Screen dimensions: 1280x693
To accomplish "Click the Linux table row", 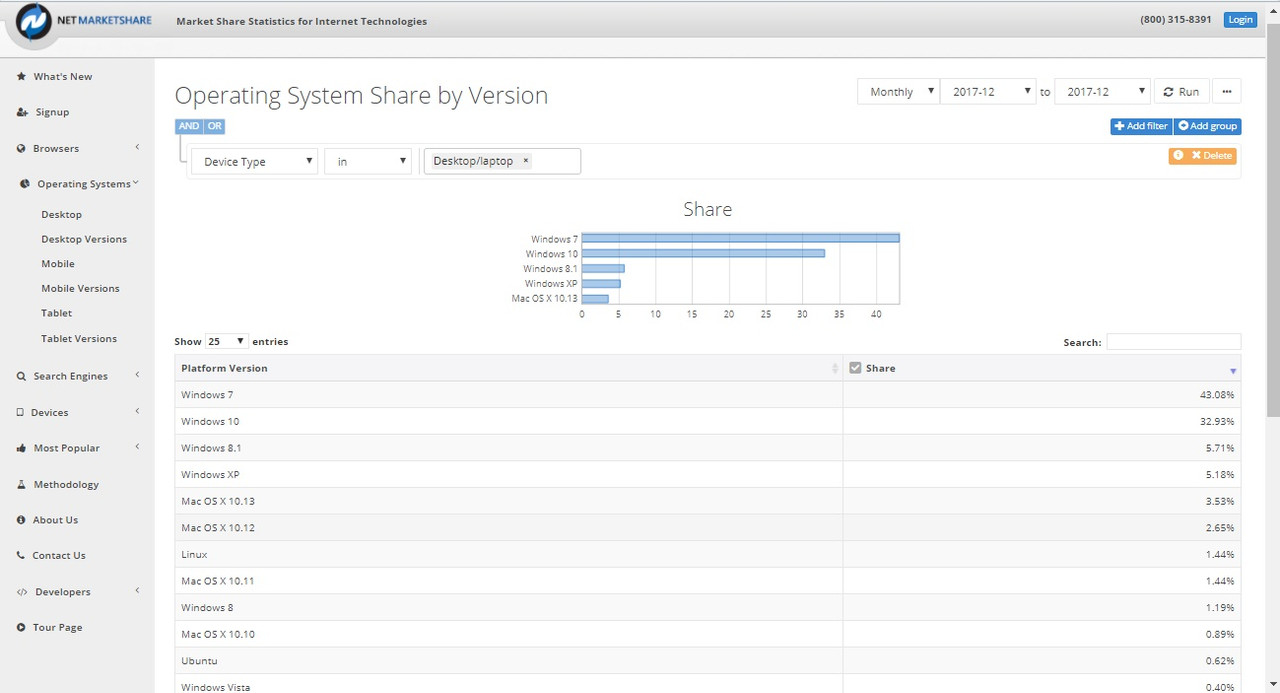I will (708, 554).
